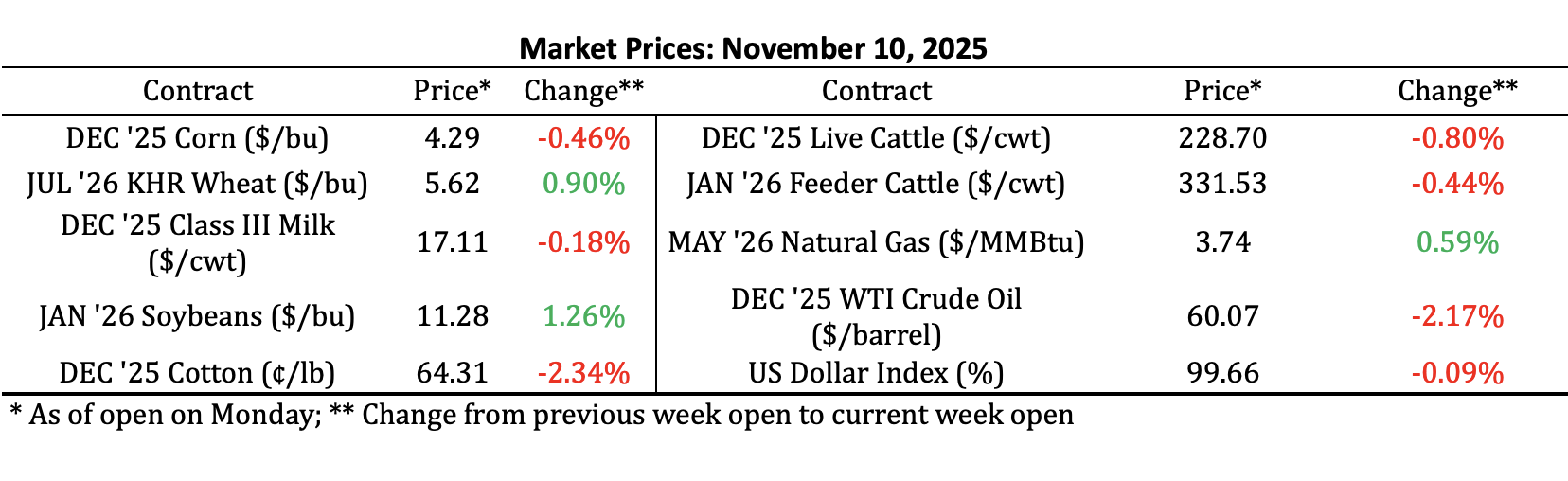Select the live cattle price 228.70
The height and width of the screenshot is (481, 1568).
tap(1222, 138)
